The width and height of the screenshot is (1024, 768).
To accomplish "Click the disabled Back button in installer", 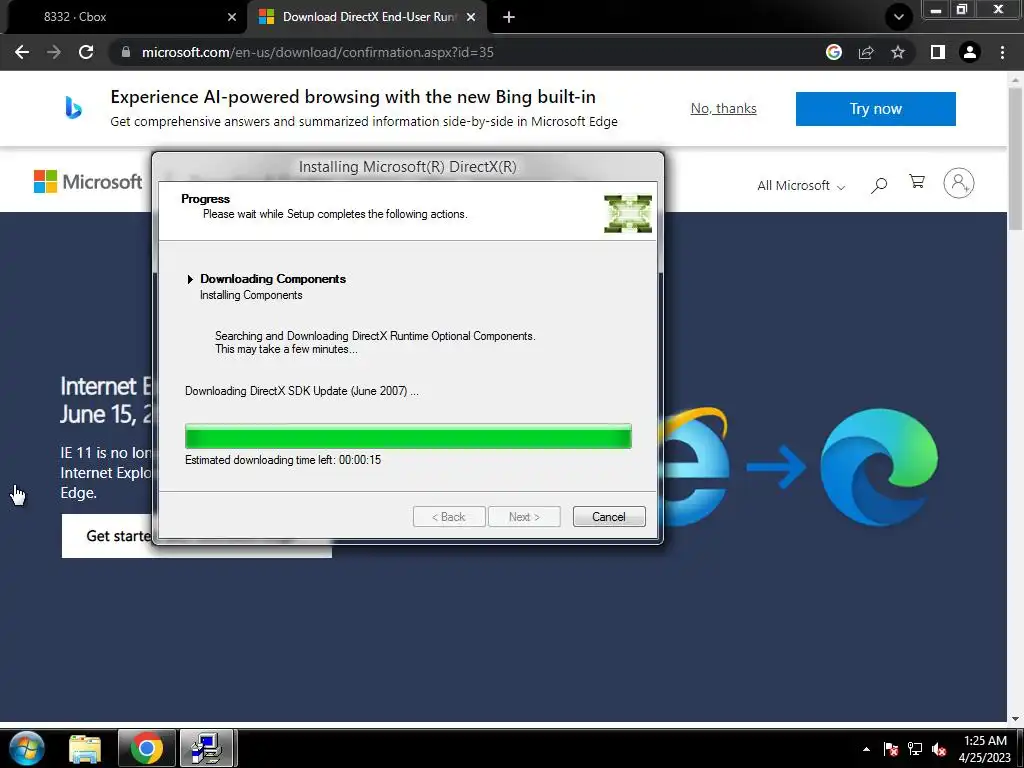I will 449,517.
